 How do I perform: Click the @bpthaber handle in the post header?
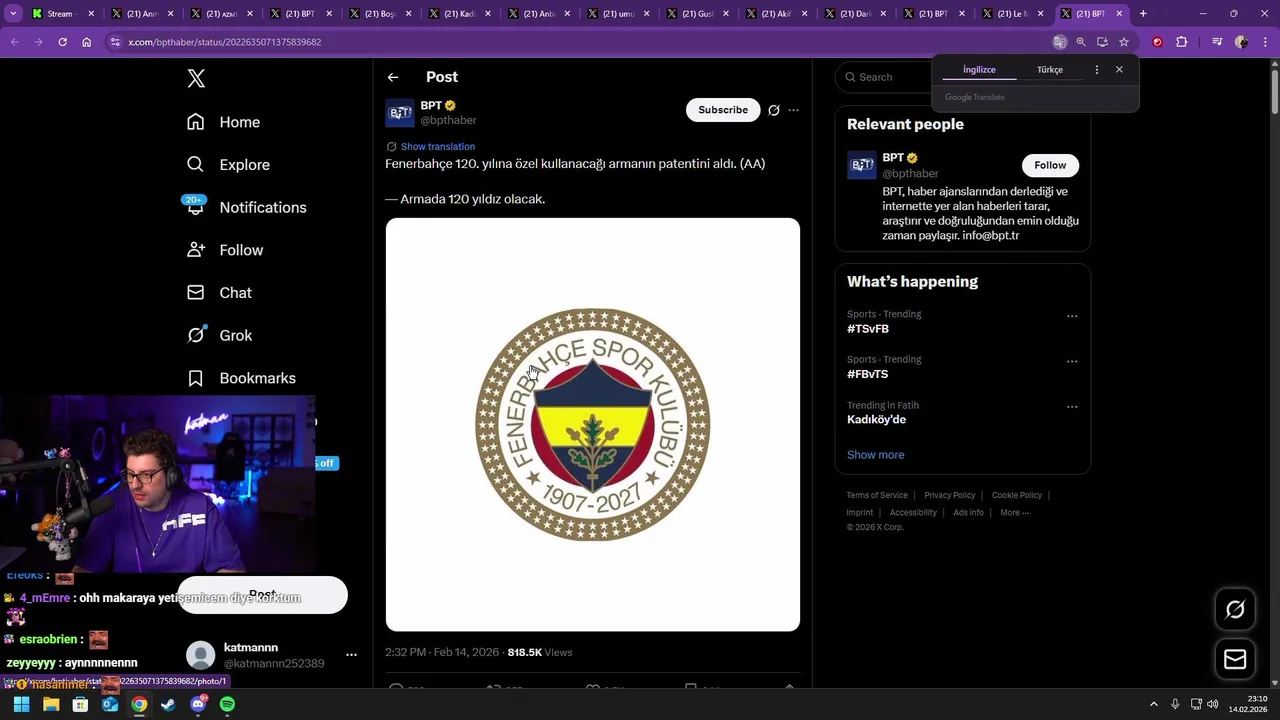448,120
